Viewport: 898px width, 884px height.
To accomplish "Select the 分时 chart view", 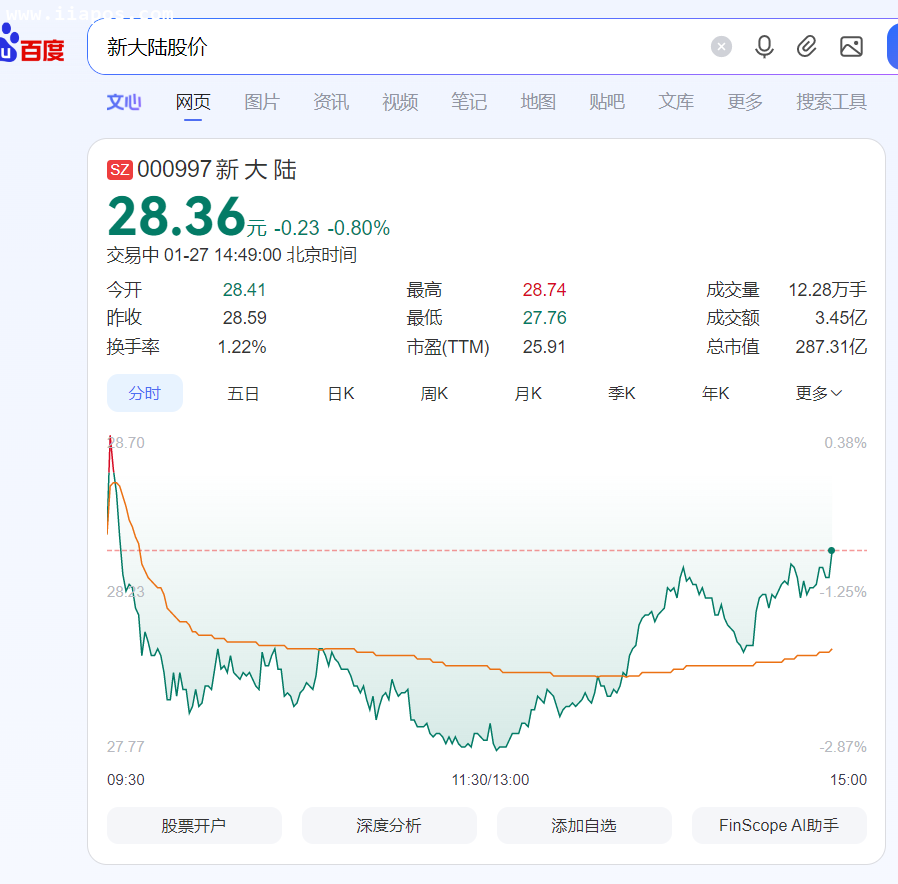I will (145, 393).
